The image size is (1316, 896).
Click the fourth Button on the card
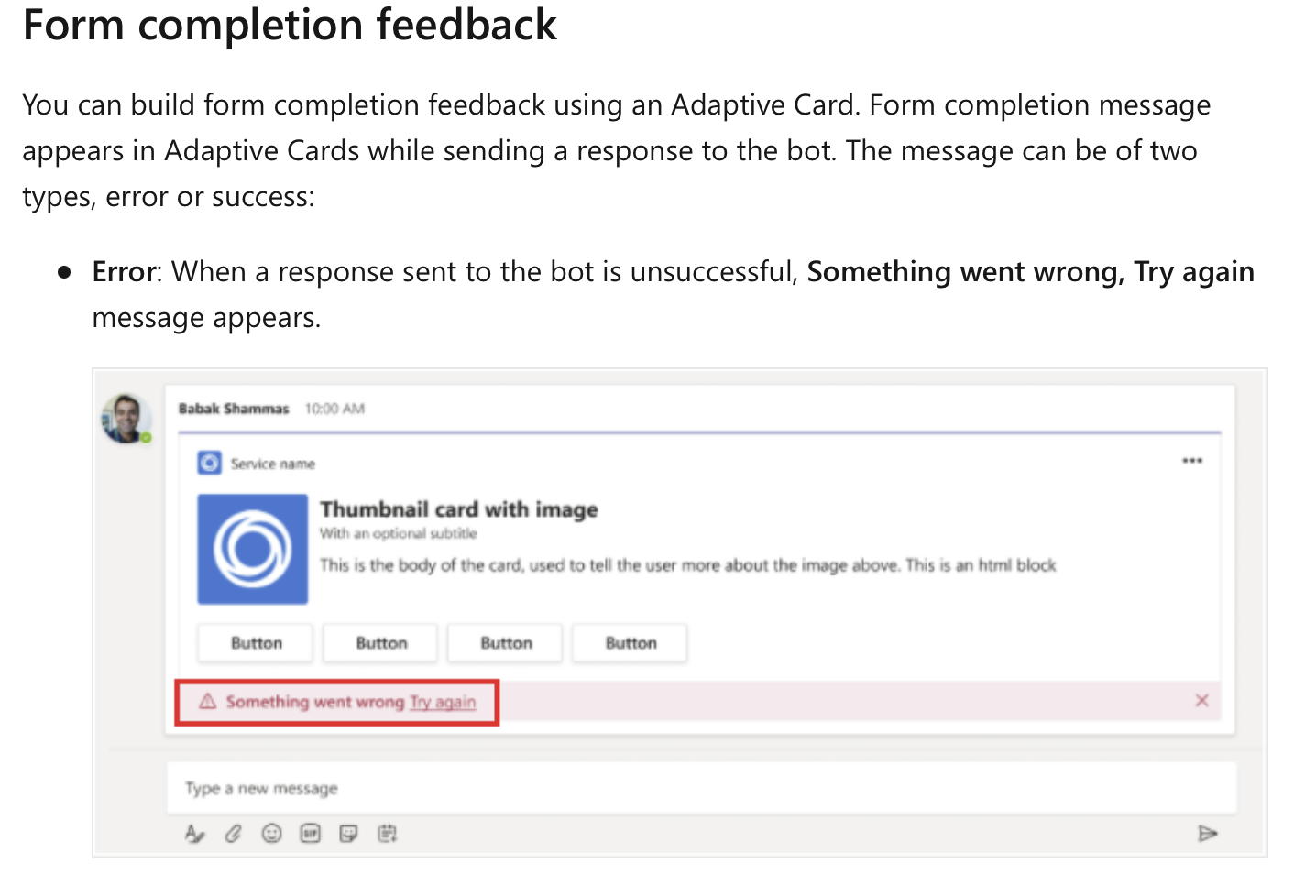[630, 642]
